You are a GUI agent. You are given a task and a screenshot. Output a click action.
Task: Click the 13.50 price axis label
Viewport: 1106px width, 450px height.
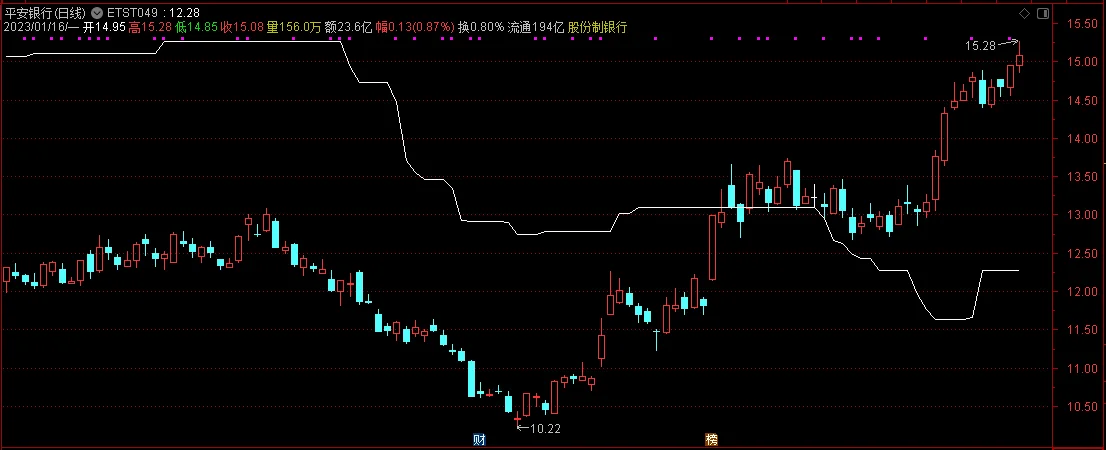click(1081, 177)
